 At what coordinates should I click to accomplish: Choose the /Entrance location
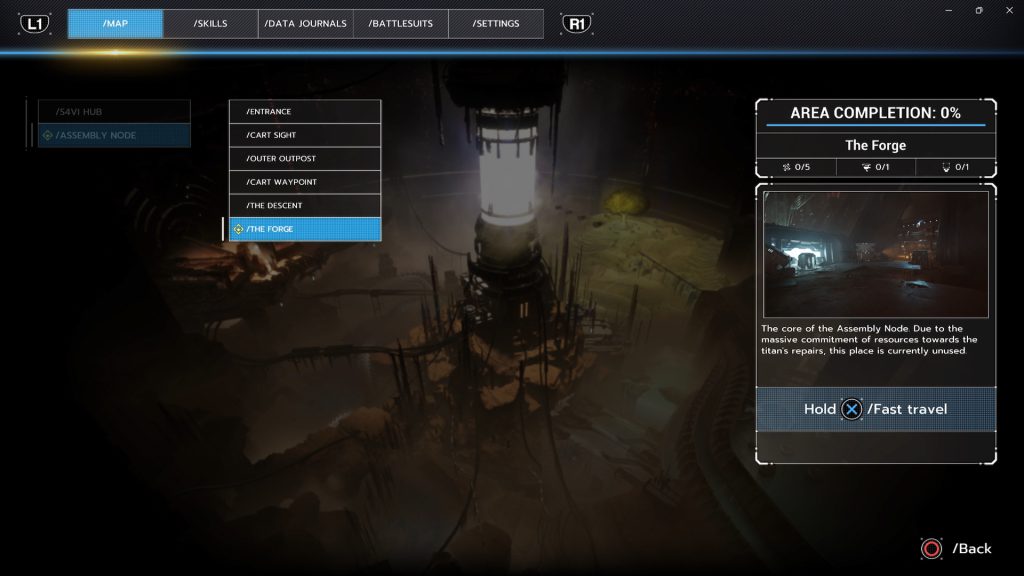pyautogui.click(x=305, y=111)
